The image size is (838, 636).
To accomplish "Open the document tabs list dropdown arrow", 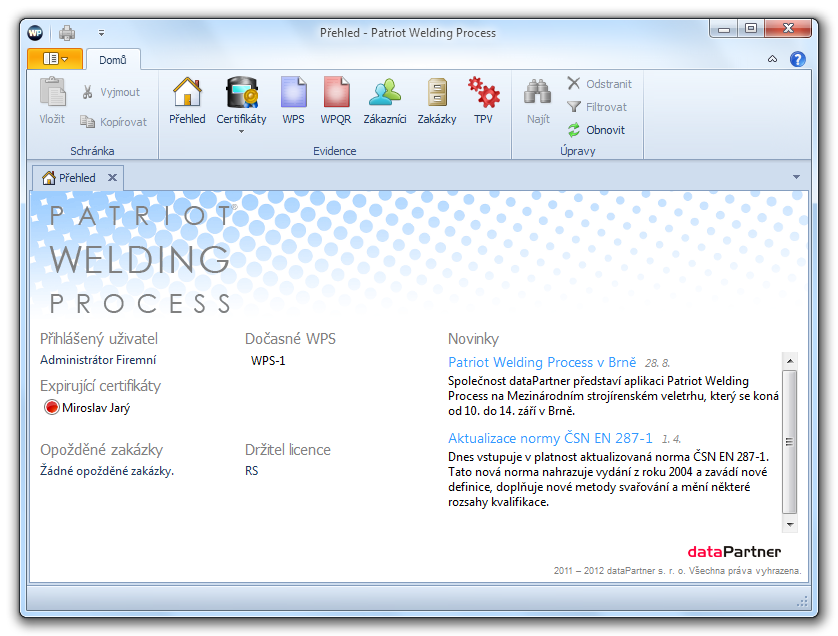I will pos(796,177).
